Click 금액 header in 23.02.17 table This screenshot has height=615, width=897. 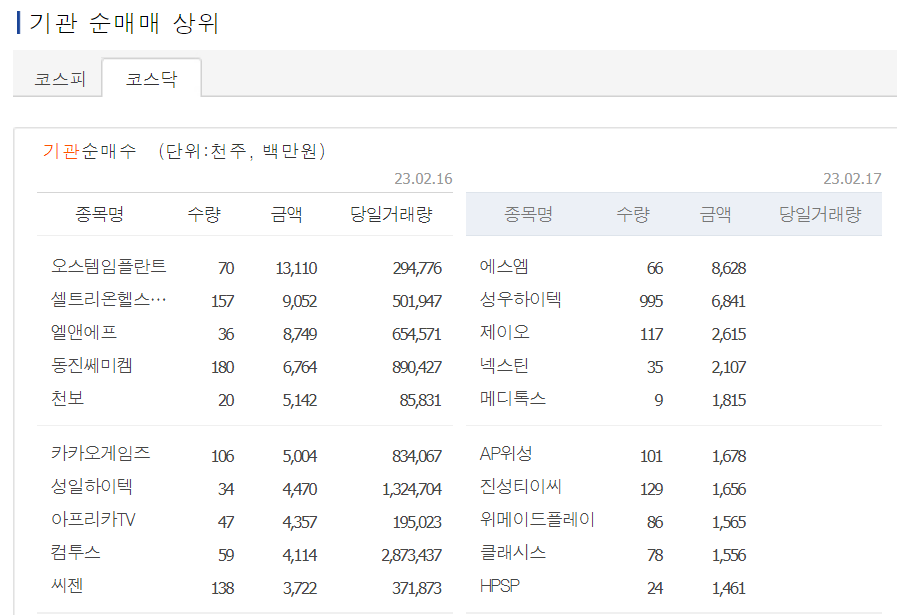[716, 215]
